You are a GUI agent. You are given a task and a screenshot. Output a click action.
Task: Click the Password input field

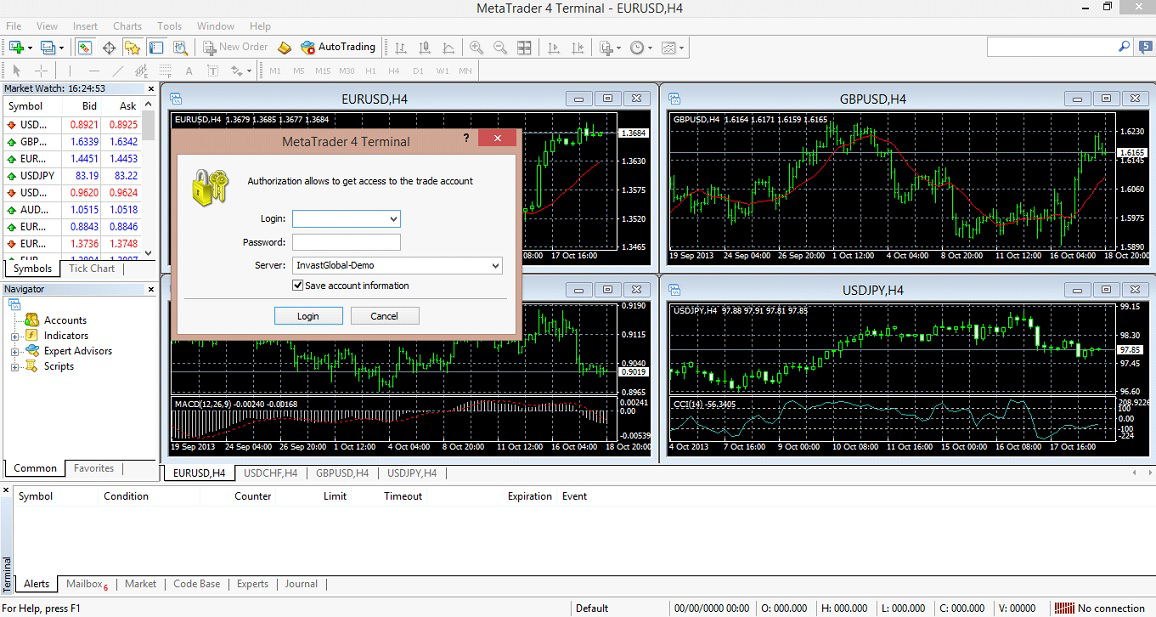pyautogui.click(x=347, y=243)
